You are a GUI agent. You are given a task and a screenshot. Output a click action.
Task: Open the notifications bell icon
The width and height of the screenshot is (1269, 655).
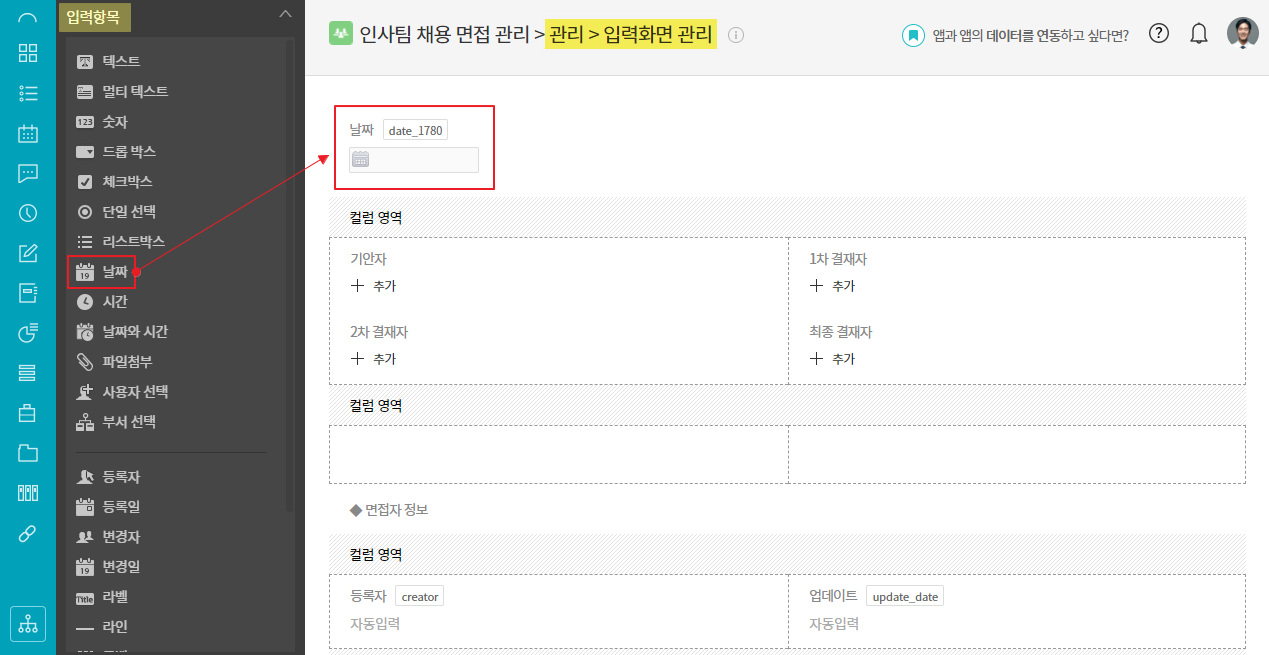pyautogui.click(x=1198, y=34)
